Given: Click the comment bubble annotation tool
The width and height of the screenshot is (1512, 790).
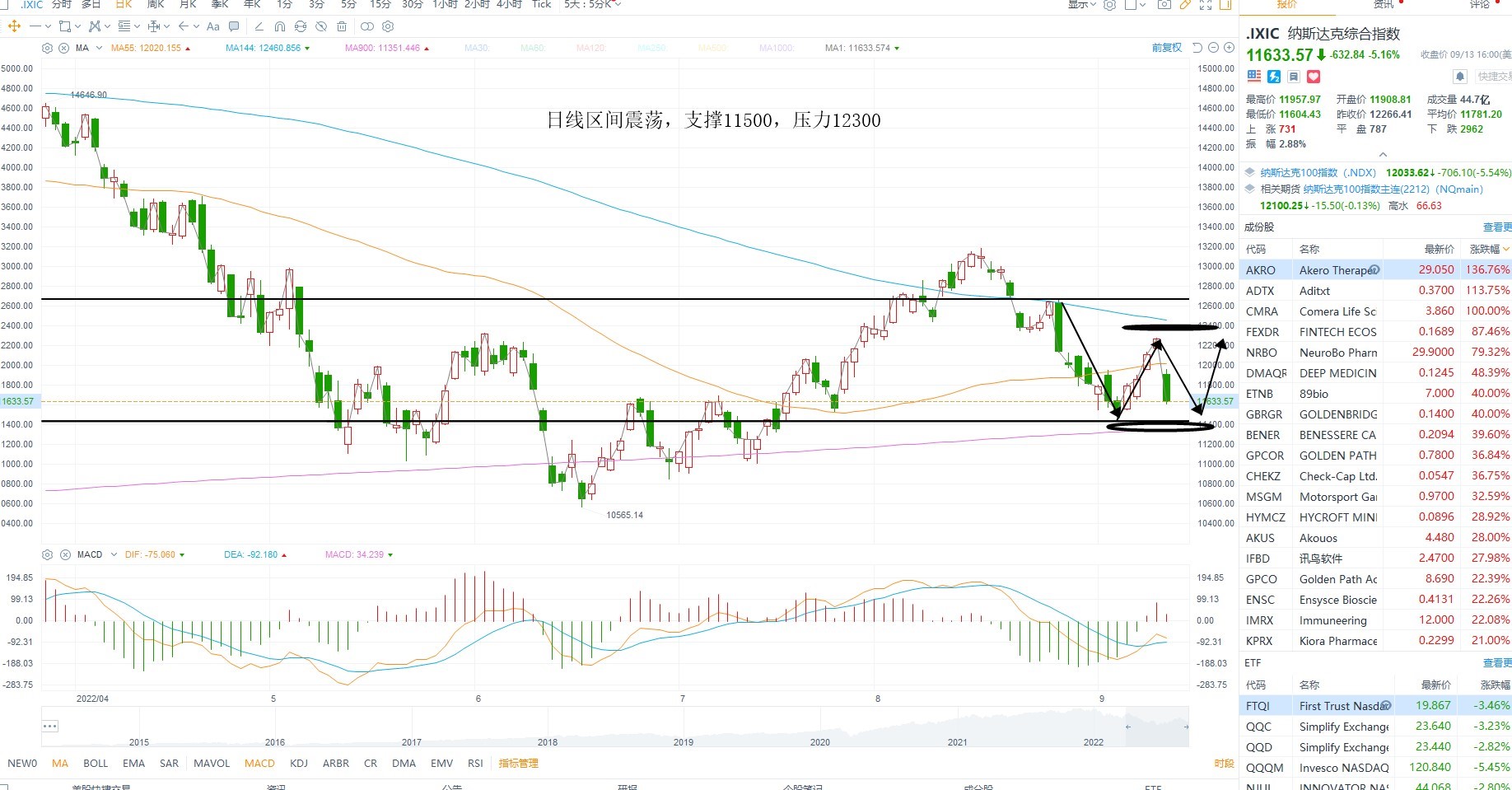Looking at the screenshot, I should [x=234, y=26].
